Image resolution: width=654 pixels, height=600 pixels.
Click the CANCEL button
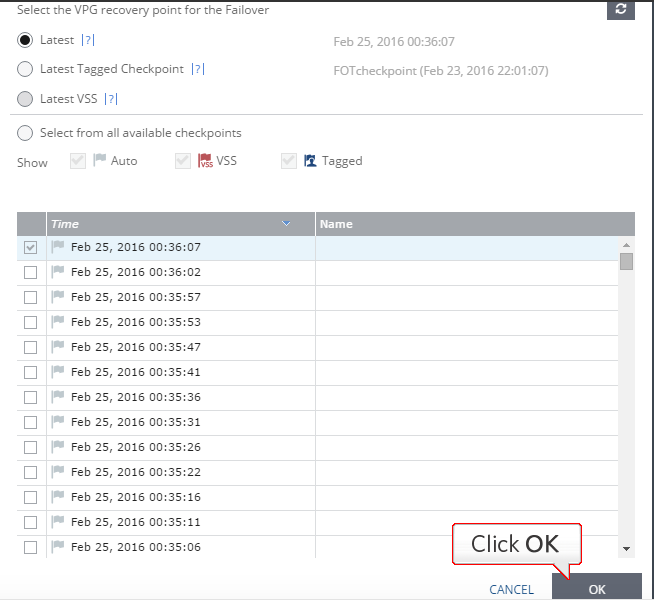511,589
